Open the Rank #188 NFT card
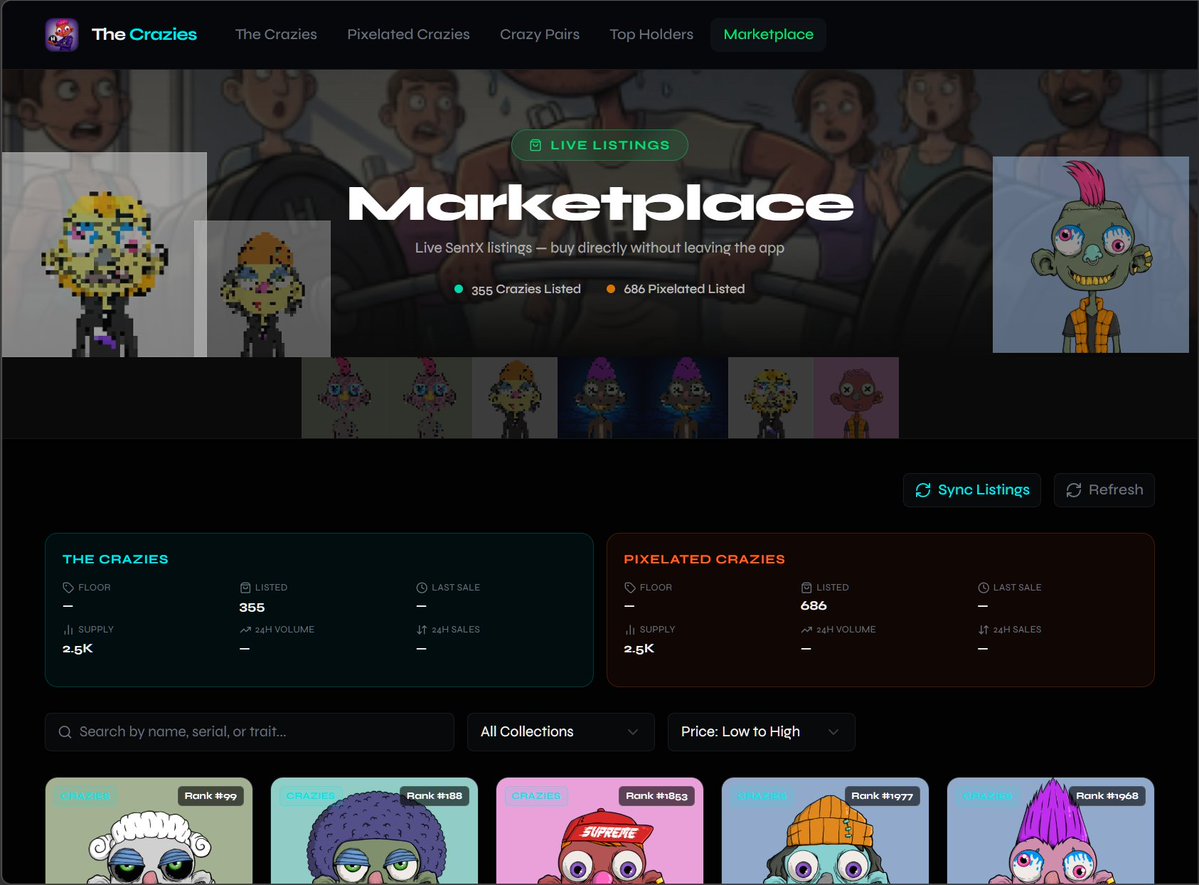 point(374,831)
